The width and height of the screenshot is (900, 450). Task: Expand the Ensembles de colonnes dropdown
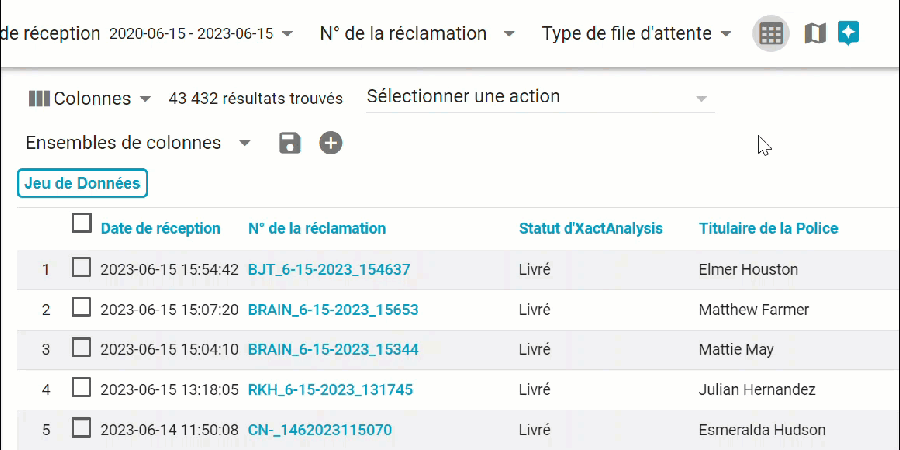click(x=245, y=143)
